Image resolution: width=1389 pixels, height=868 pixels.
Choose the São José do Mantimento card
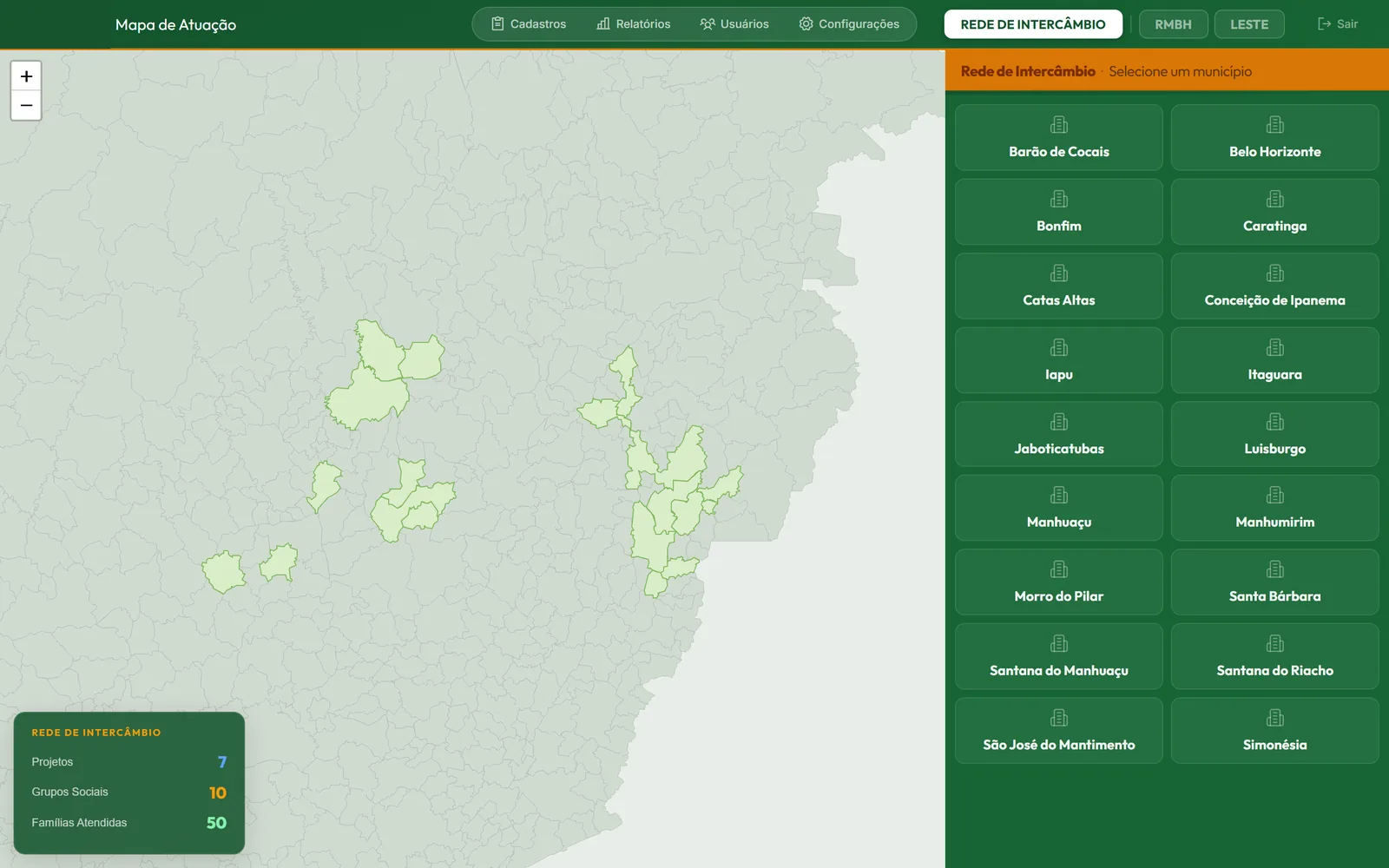[1059, 731]
